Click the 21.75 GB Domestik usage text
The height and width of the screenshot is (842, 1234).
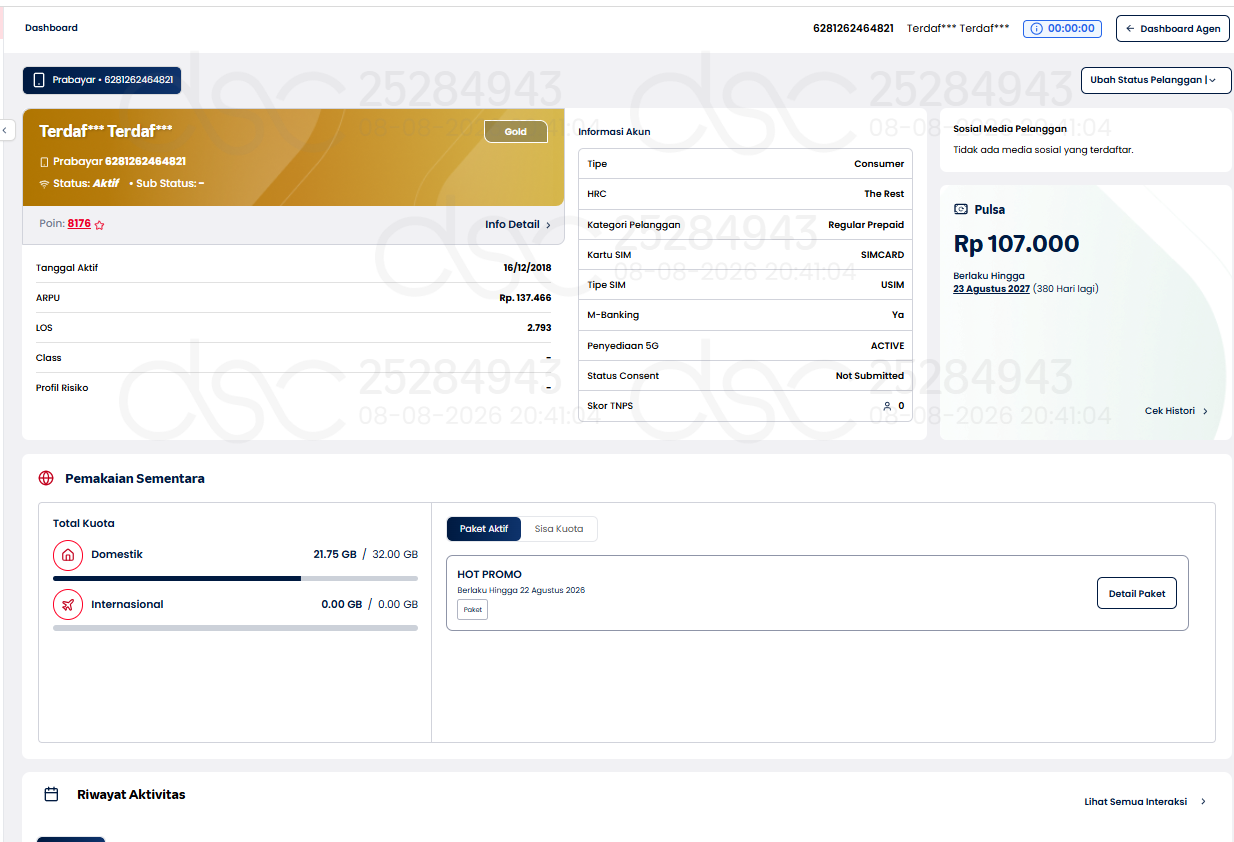[335, 554]
